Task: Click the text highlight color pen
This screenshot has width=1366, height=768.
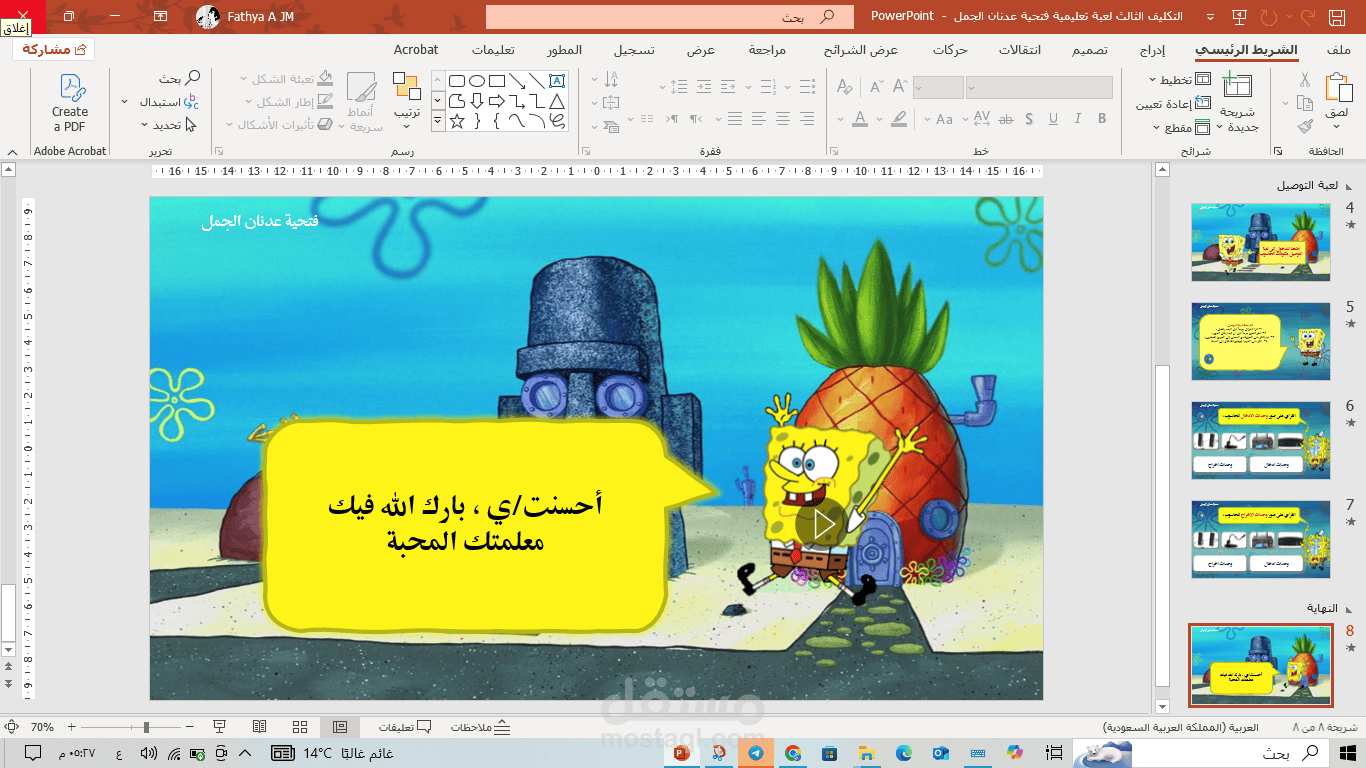Action: point(897,119)
